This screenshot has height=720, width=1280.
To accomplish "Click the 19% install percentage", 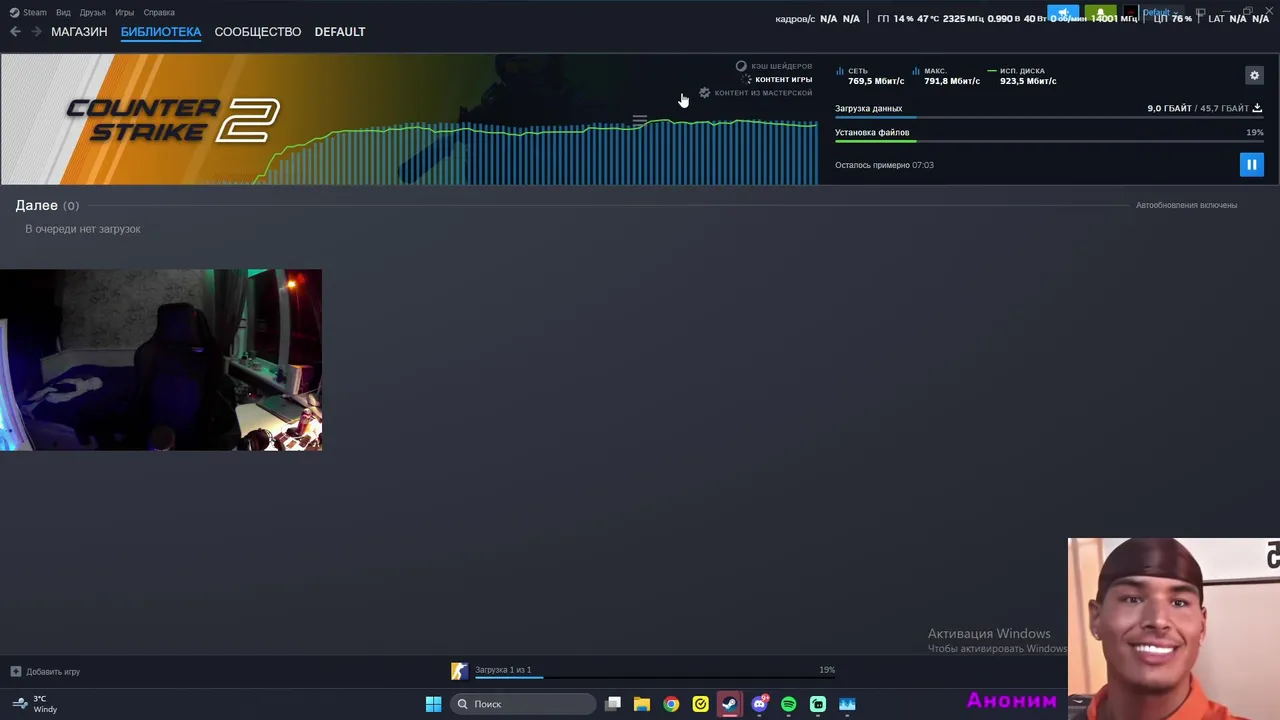I will (1255, 132).
